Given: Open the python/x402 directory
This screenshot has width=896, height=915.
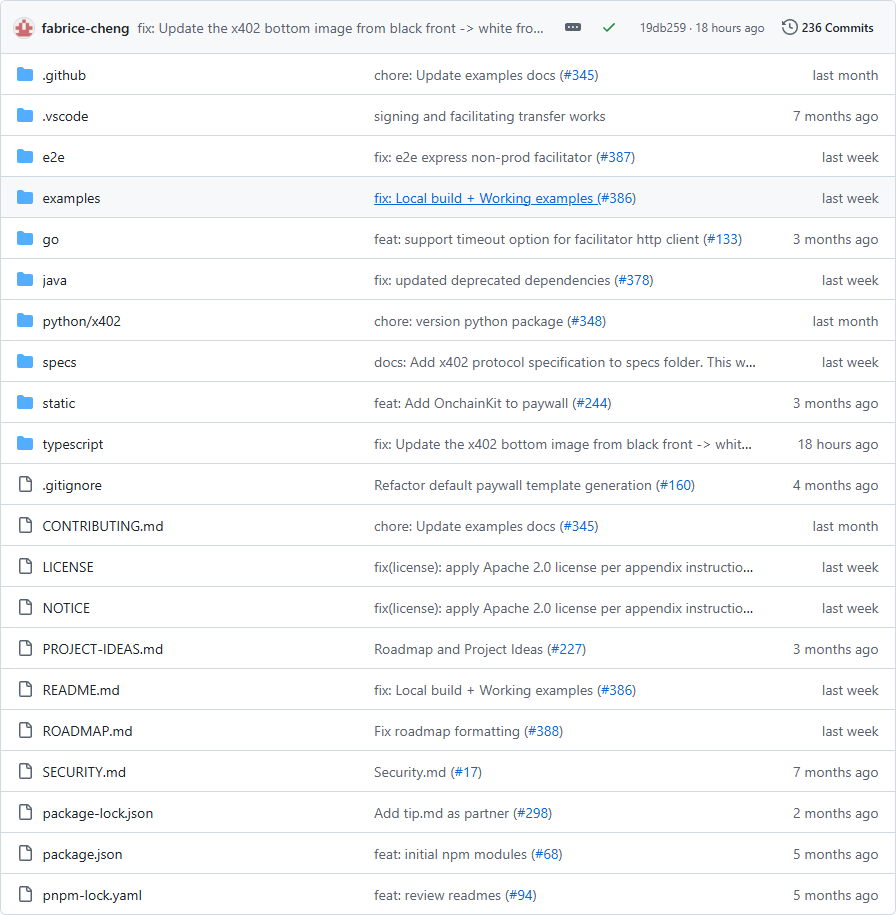Looking at the screenshot, I should [x=81, y=321].
